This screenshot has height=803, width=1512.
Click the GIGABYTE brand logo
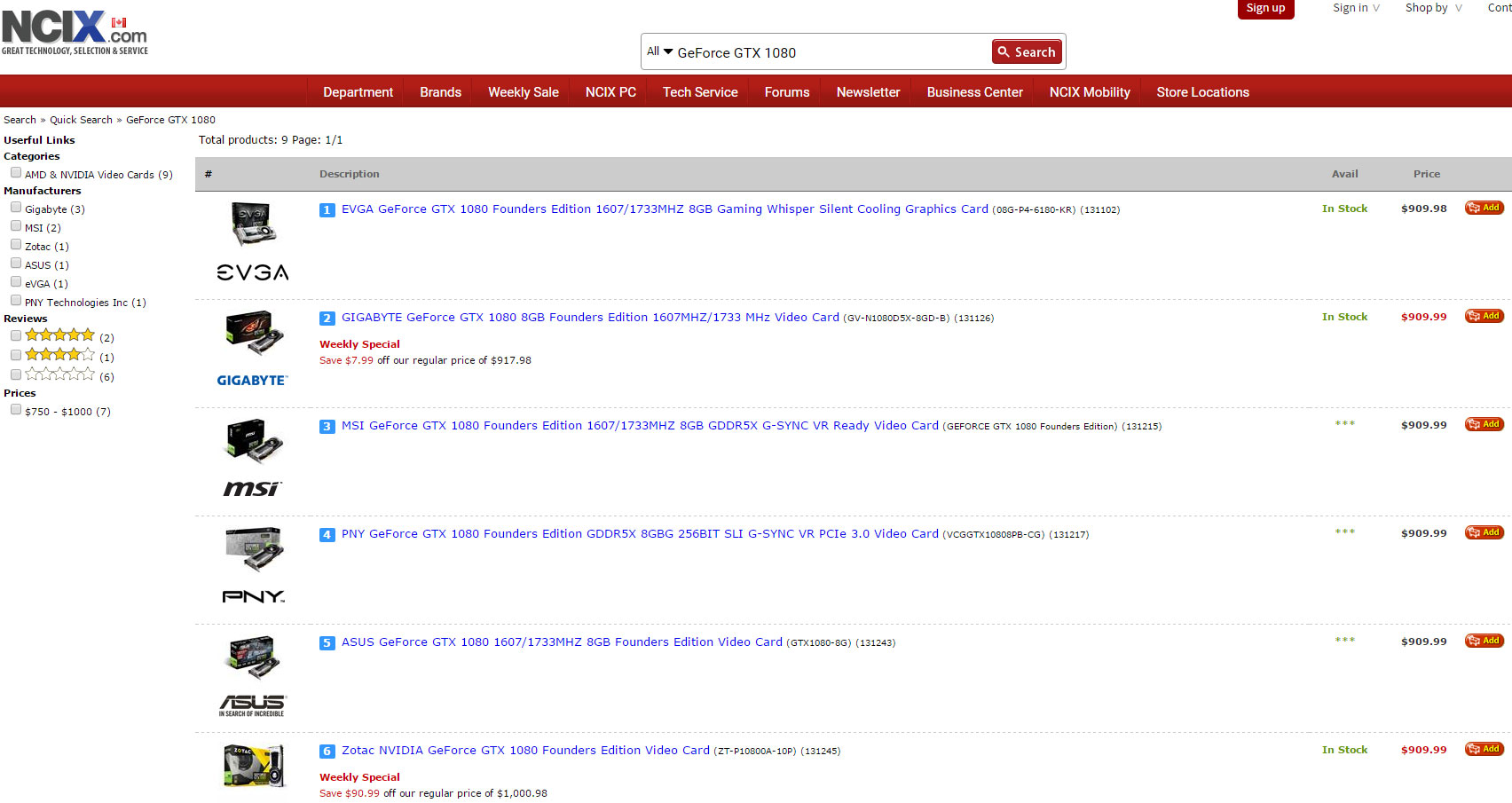pyautogui.click(x=252, y=380)
